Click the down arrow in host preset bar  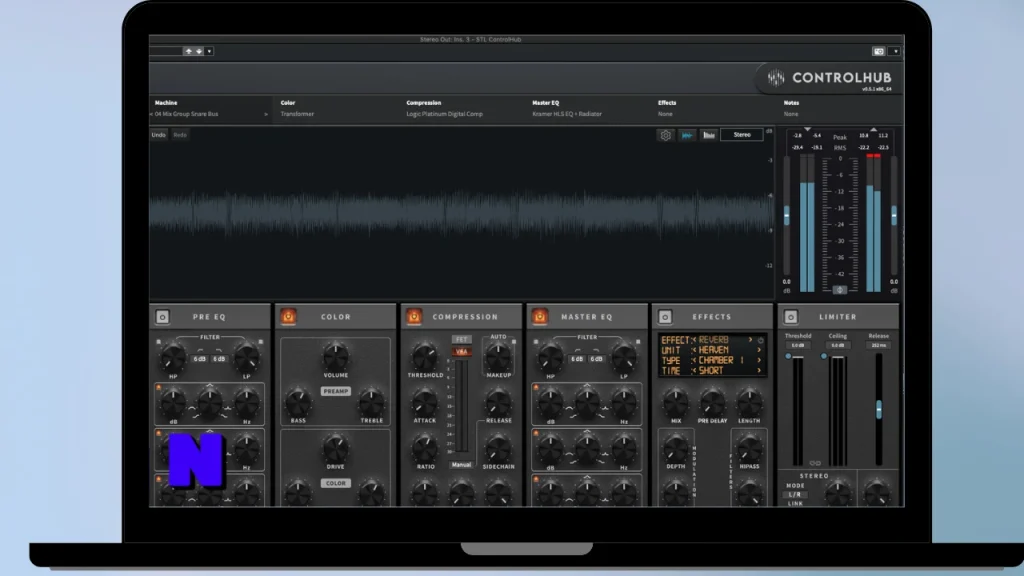tap(199, 51)
